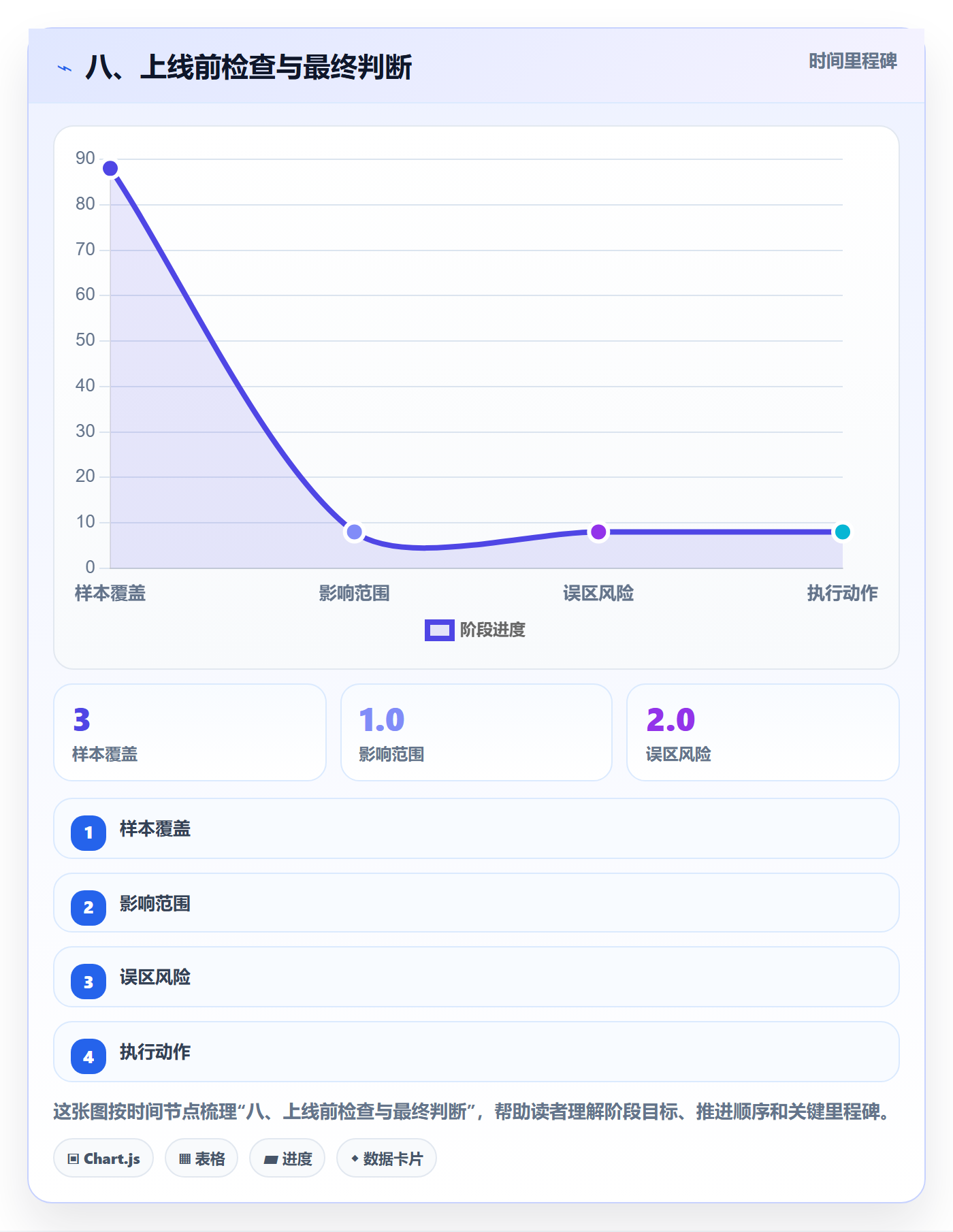This screenshot has width=953, height=1232.
Task: Click the Chart.js chip
Action: point(103,1158)
